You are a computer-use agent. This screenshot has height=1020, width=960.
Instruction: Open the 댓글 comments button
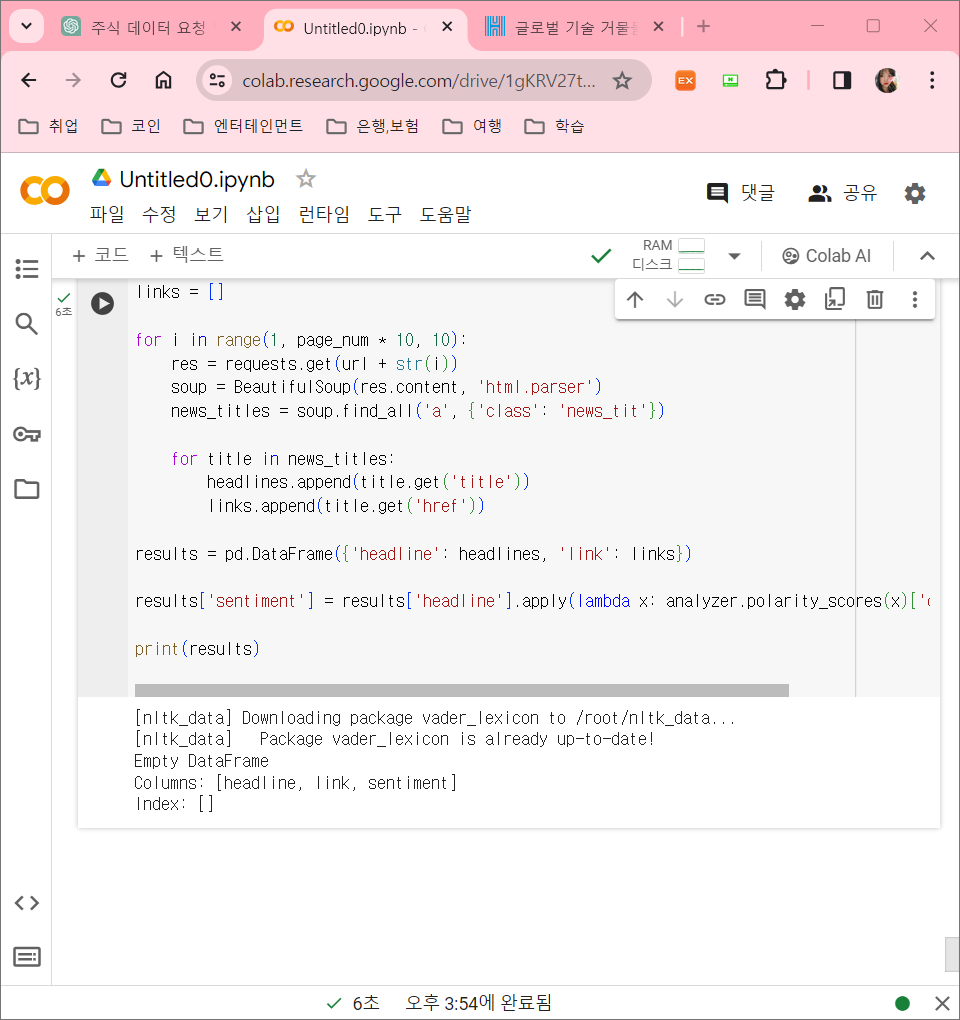(x=740, y=193)
